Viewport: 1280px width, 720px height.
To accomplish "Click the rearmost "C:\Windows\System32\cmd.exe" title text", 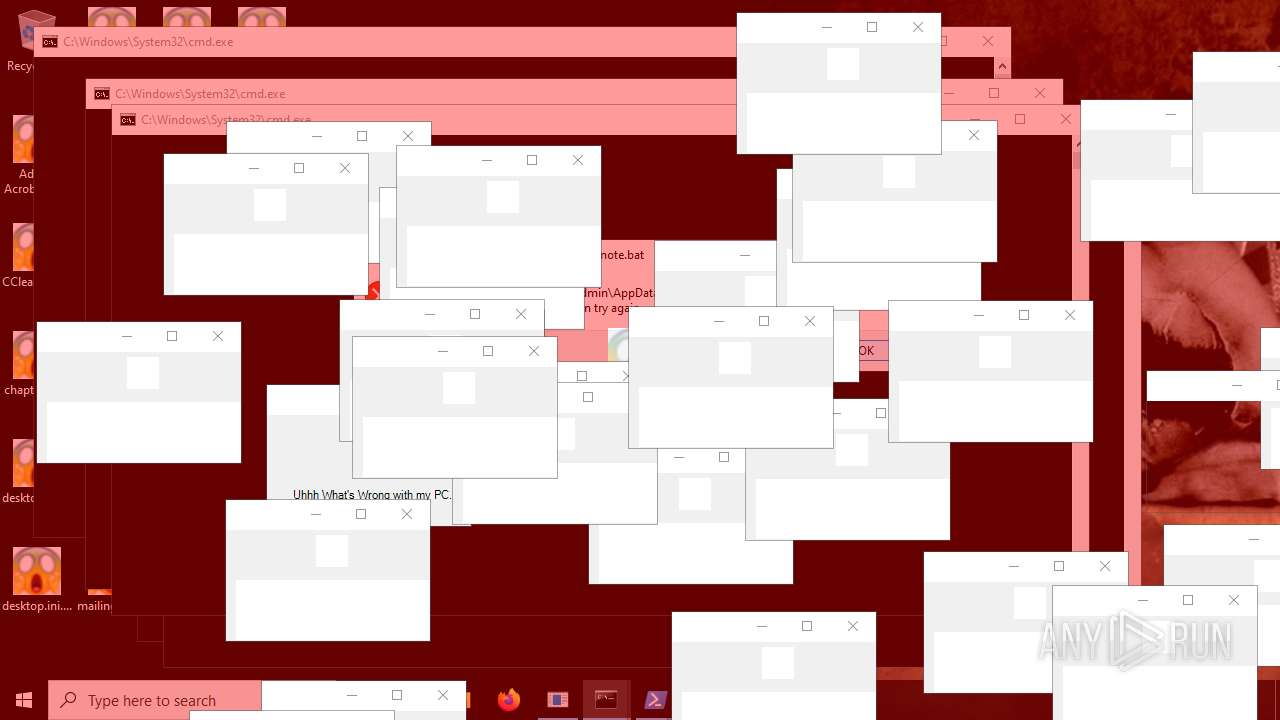I will pos(148,42).
